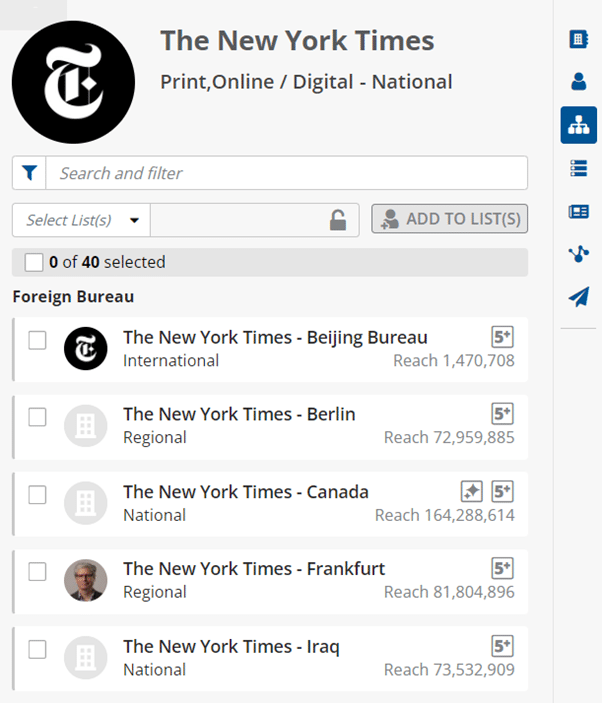Check the Frankfurt row checkbox

tap(37, 572)
